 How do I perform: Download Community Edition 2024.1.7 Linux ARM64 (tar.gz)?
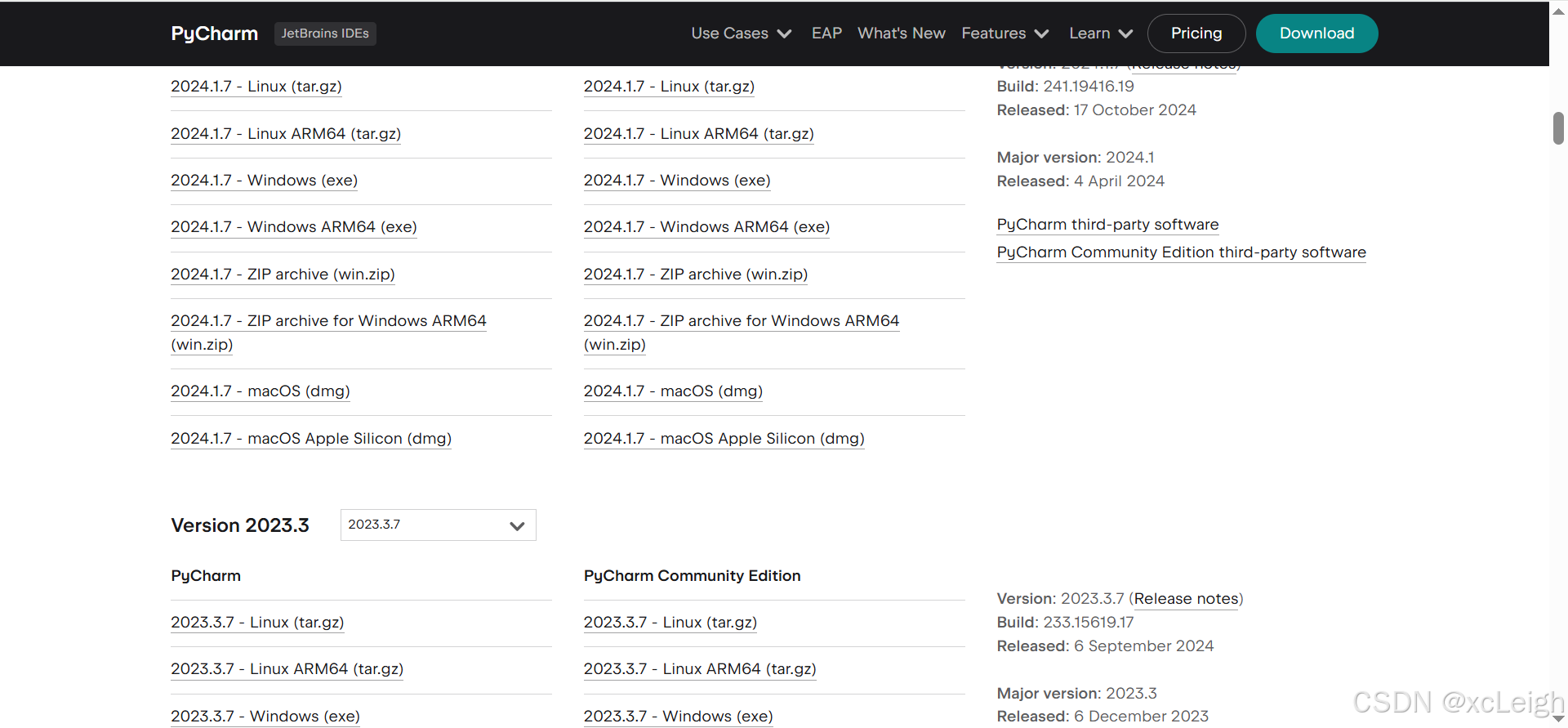tap(699, 134)
